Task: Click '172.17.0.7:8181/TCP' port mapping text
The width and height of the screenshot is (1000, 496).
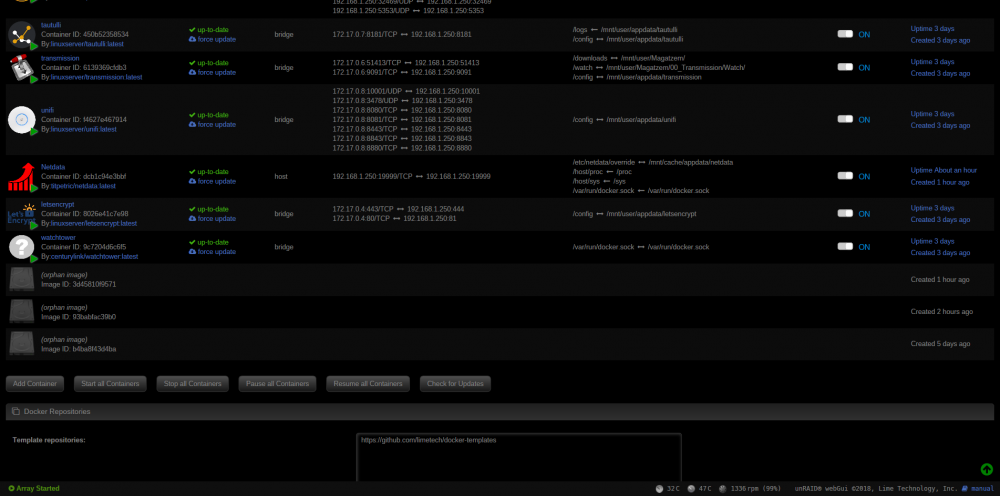Action: 364,34
